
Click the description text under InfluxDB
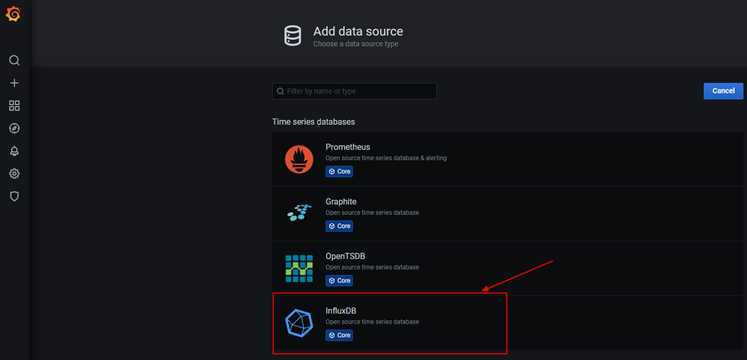point(372,322)
